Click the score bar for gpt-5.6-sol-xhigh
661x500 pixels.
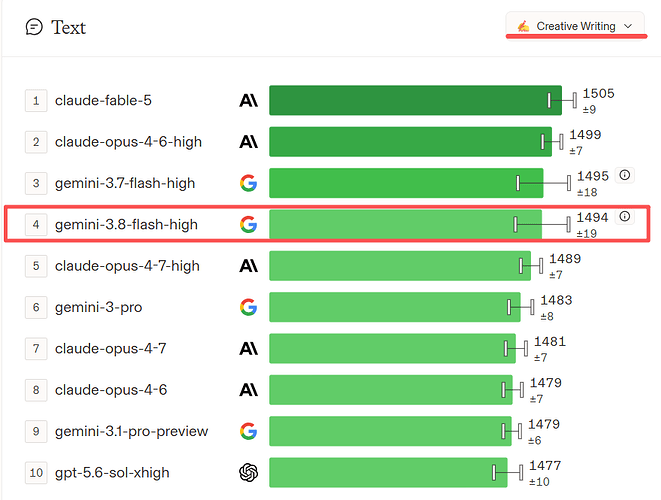pos(388,472)
